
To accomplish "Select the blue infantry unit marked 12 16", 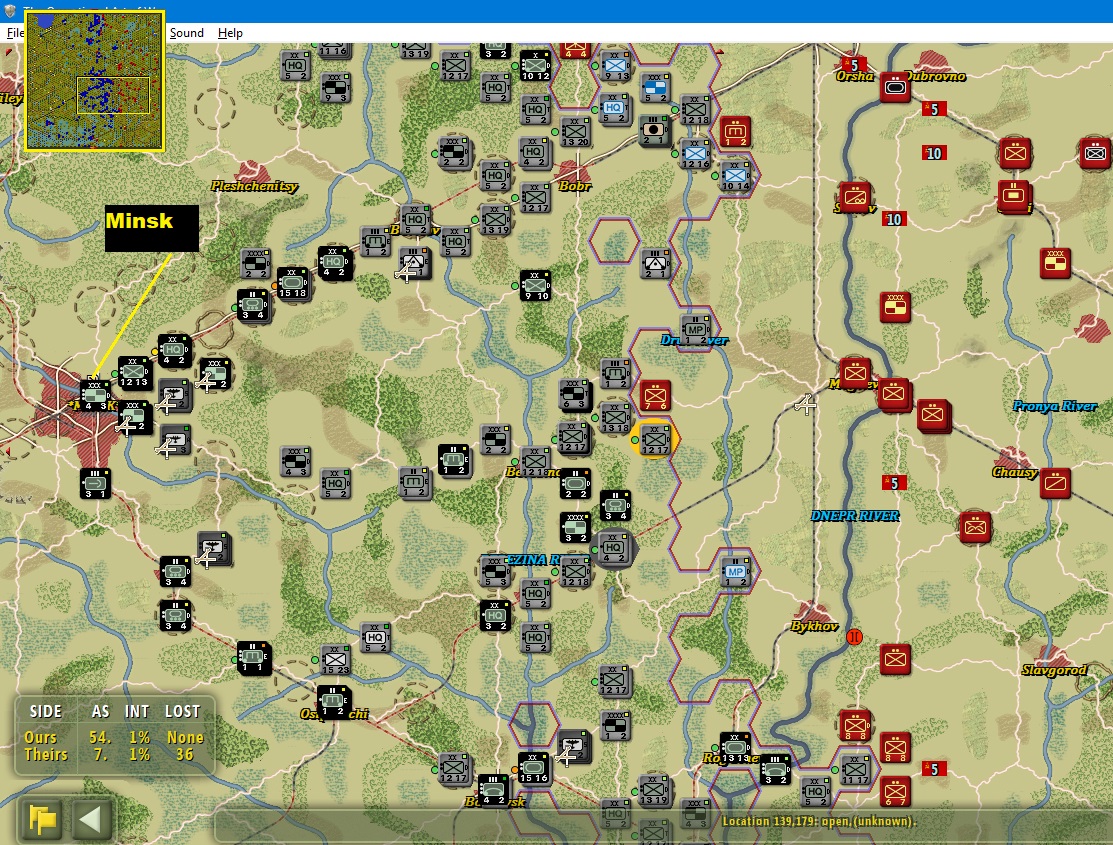I will pyautogui.click(x=695, y=153).
